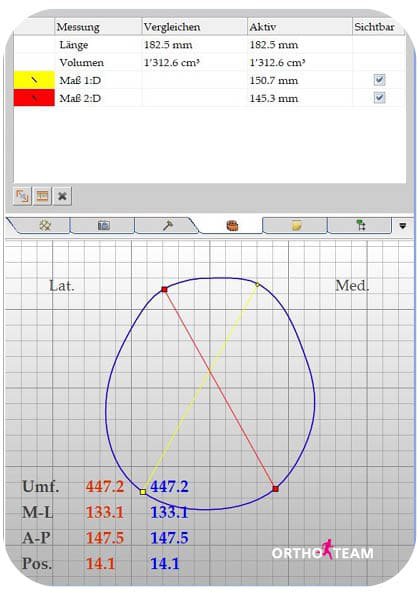Click Vergleichen volume value 1'312.6 cm³
The image size is (420, 595).
click(x=172, y=63)
